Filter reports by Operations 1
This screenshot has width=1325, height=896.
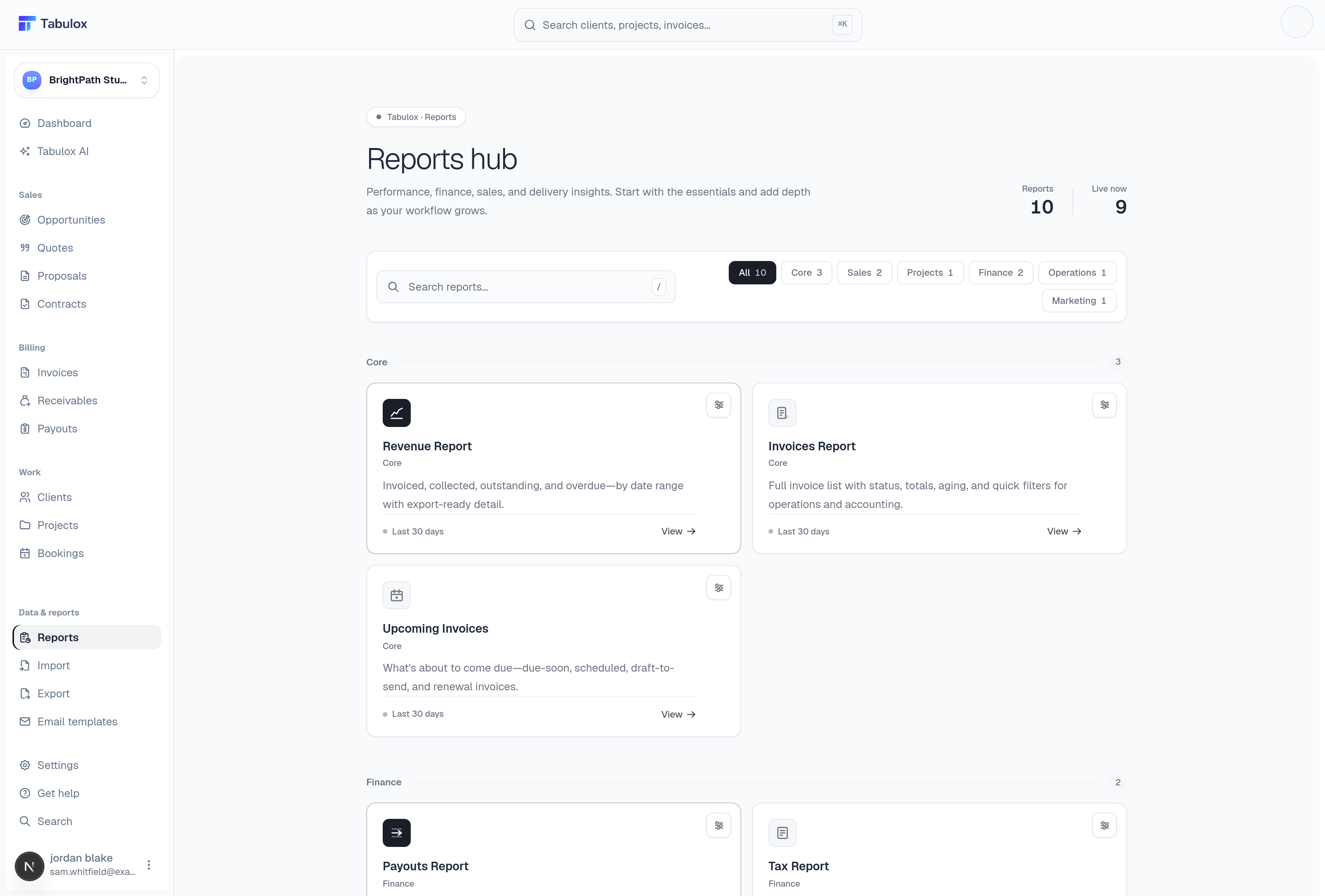(x=1077, y=272)
